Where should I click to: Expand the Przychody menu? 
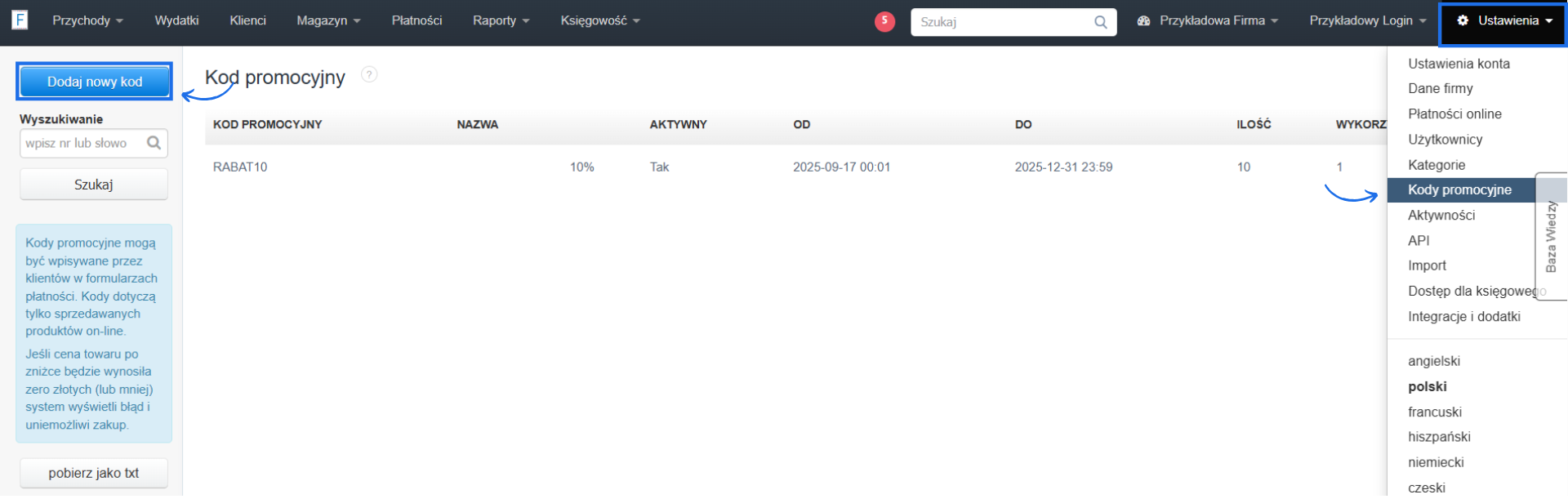tap(87, 20)
